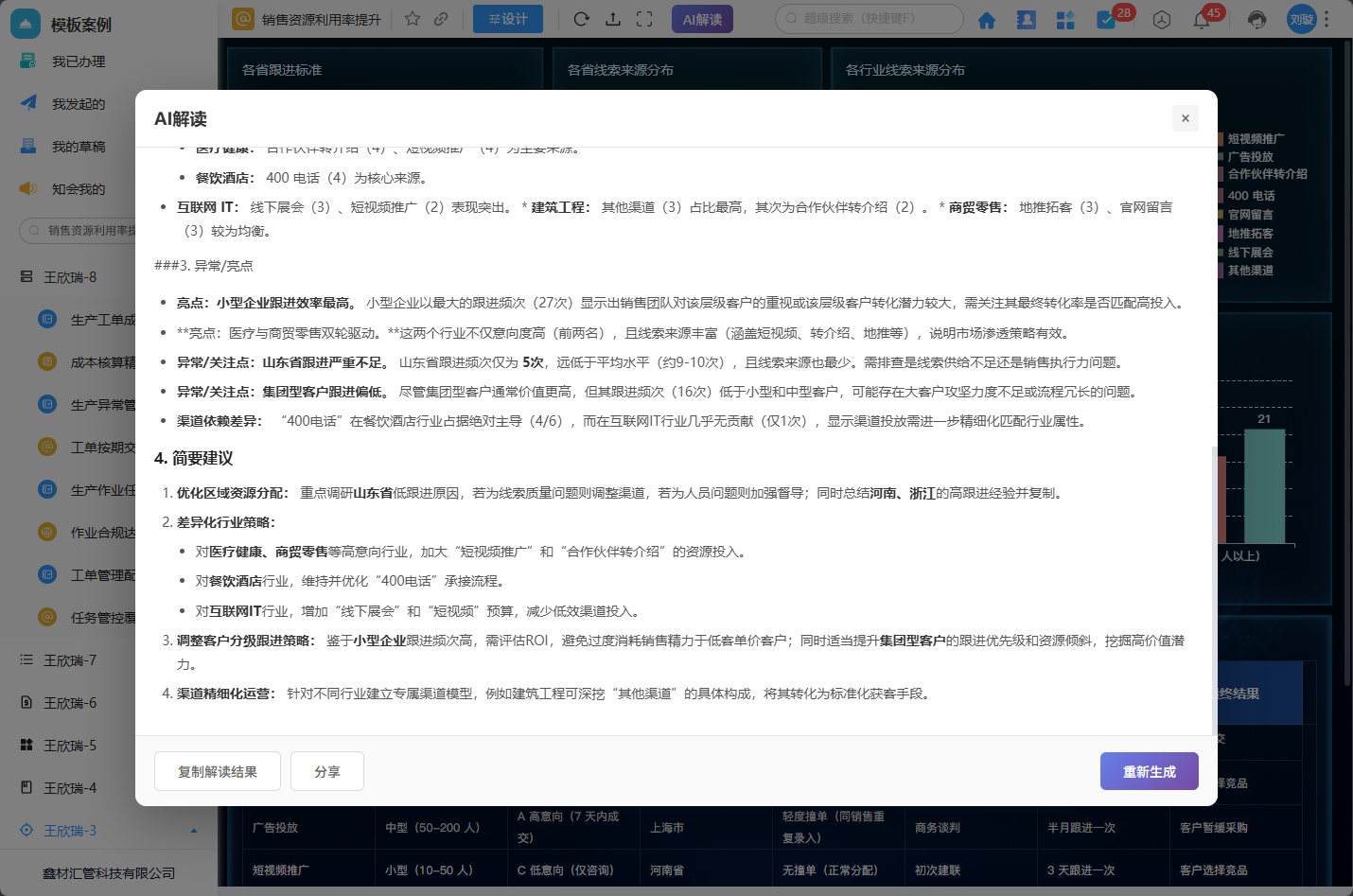
Task: Open 我已办理 in the sidebar
Action: coord(79,61)
